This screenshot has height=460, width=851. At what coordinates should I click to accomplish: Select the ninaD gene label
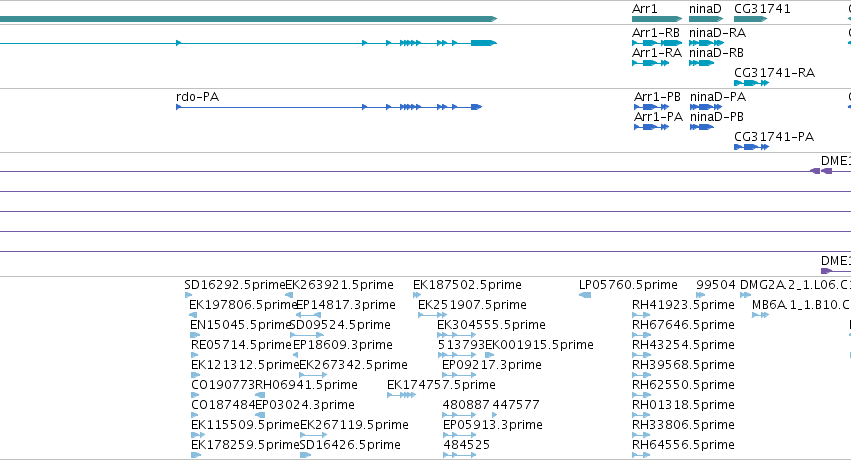(705, 9)
